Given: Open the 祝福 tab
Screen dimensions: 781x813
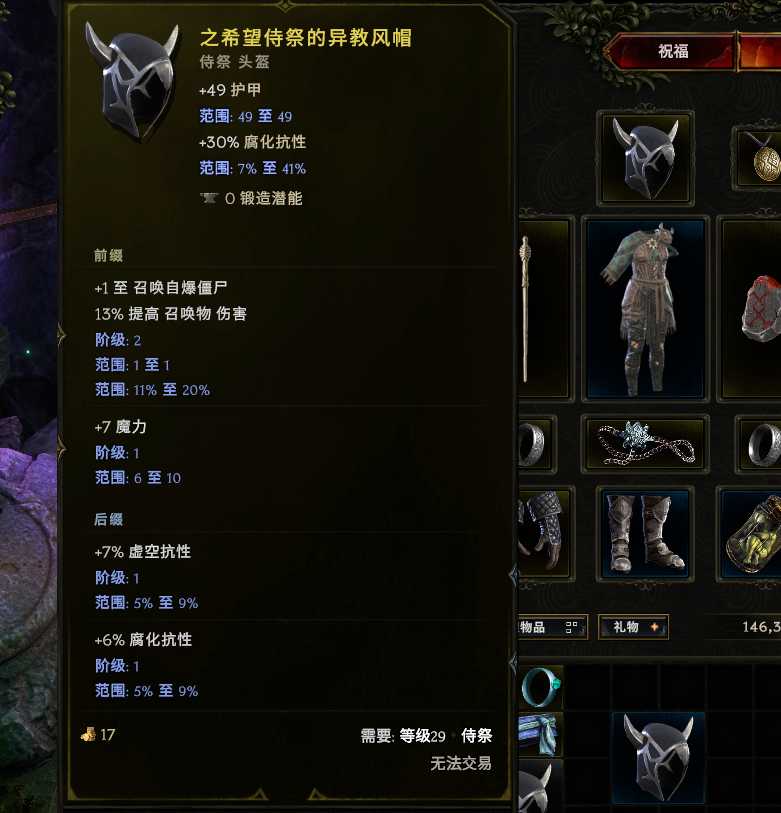Looking at the screenshot, I should click(672, 51).
